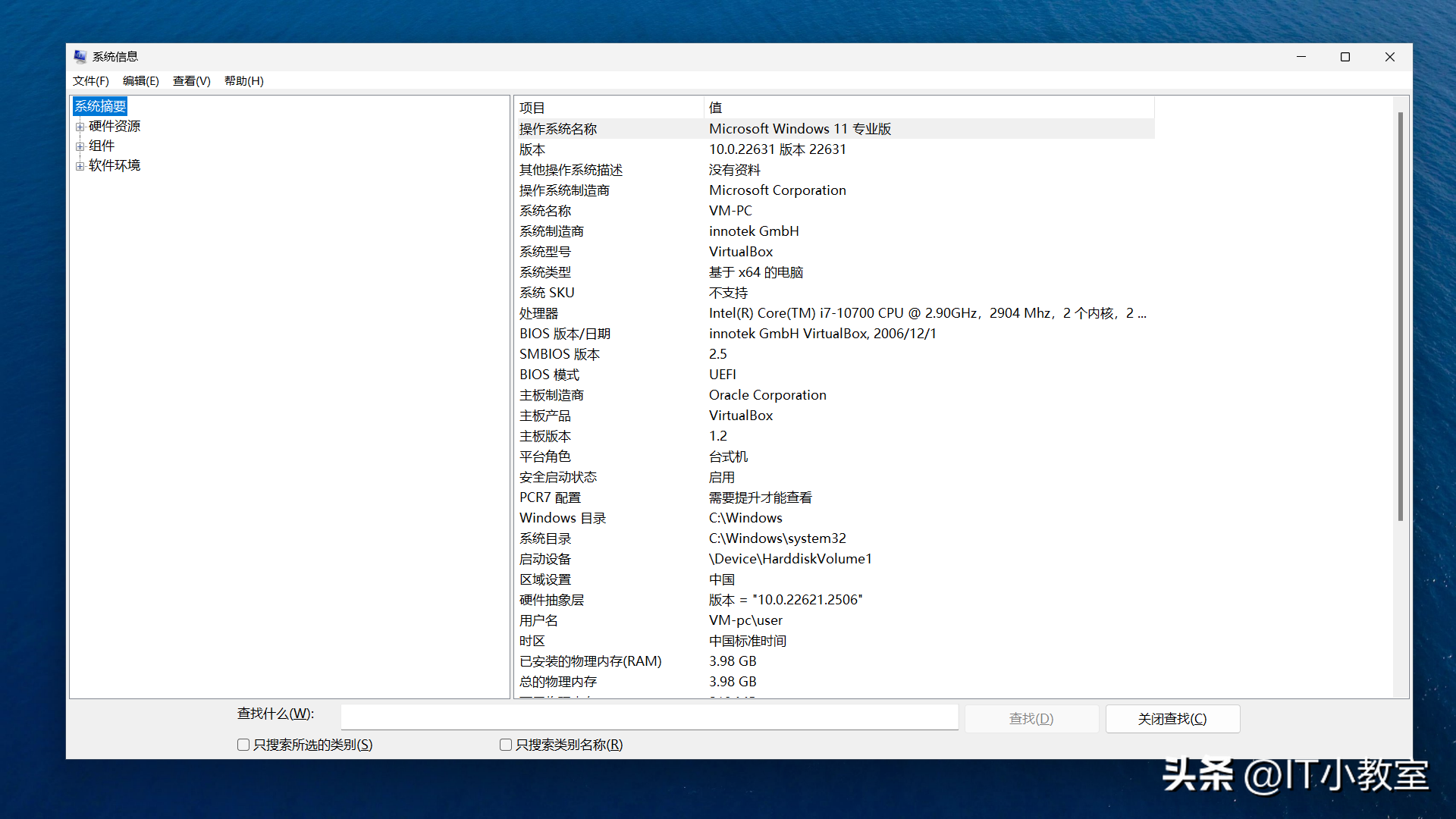Select the 版本 row label
Image resolution: width=1456 pixels, height=819 pixels.
(532, 149)
